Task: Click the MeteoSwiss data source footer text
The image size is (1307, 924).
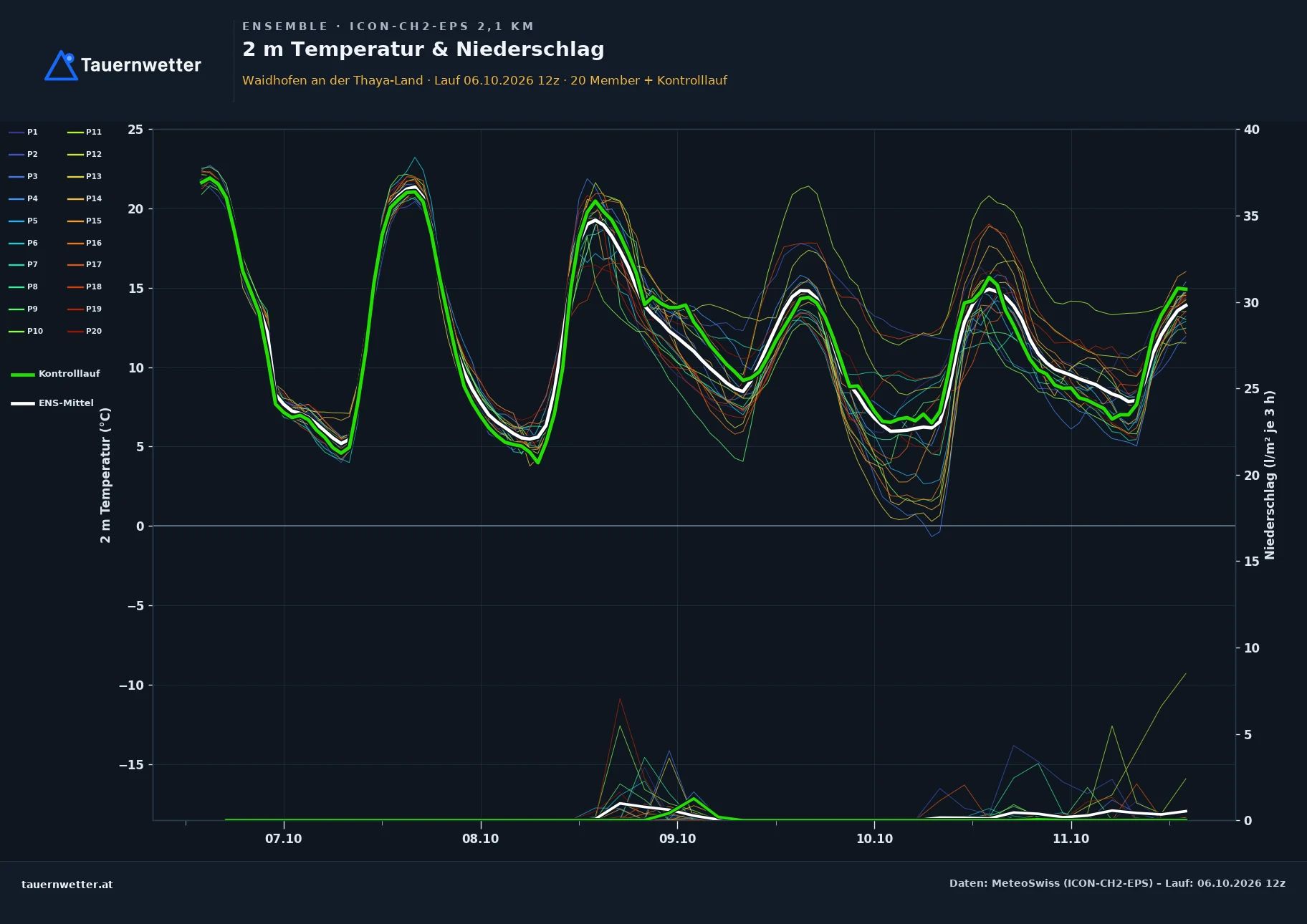Action: (x=1117, y=883)
